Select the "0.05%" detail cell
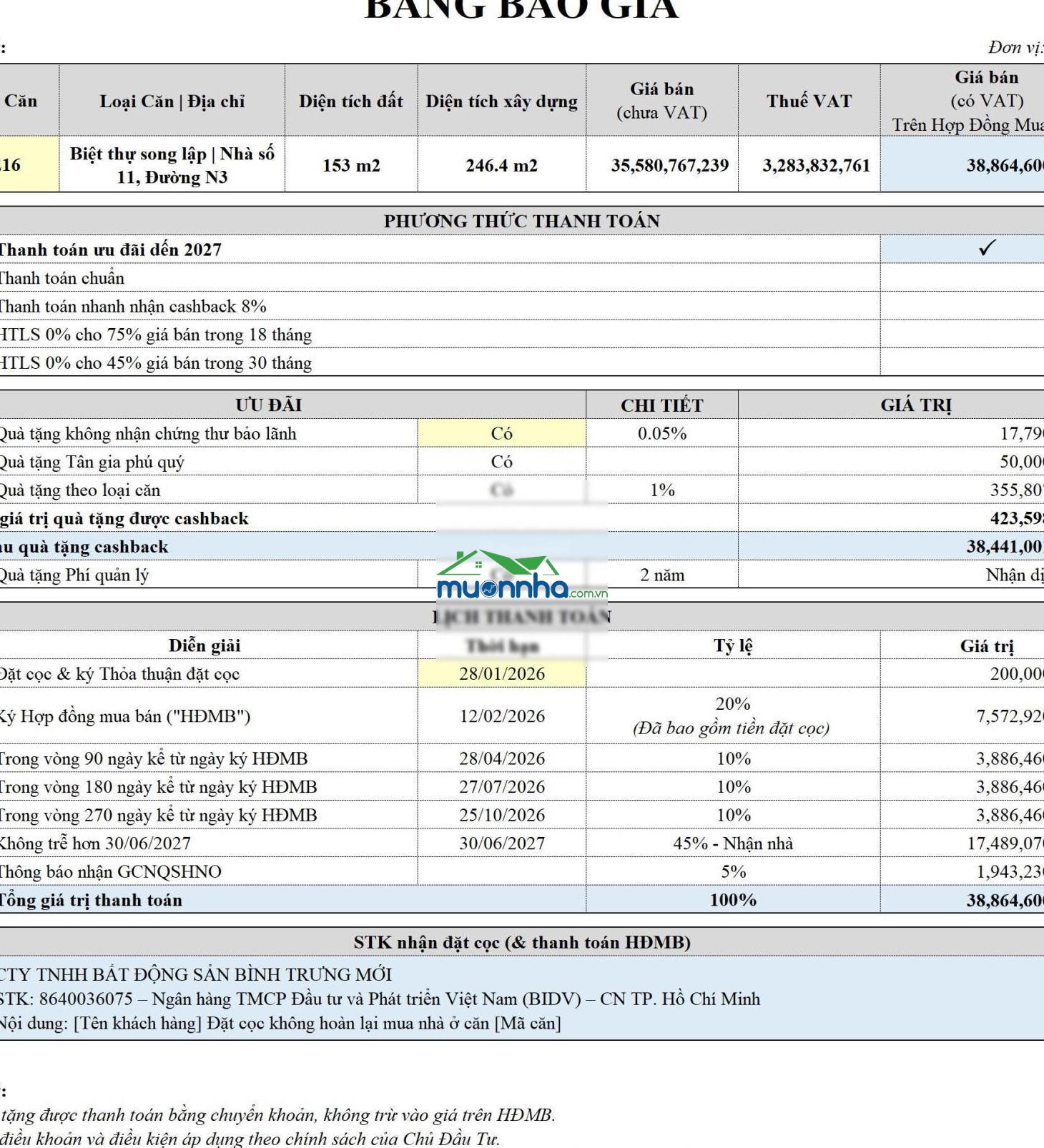 [x=662, y=433]
